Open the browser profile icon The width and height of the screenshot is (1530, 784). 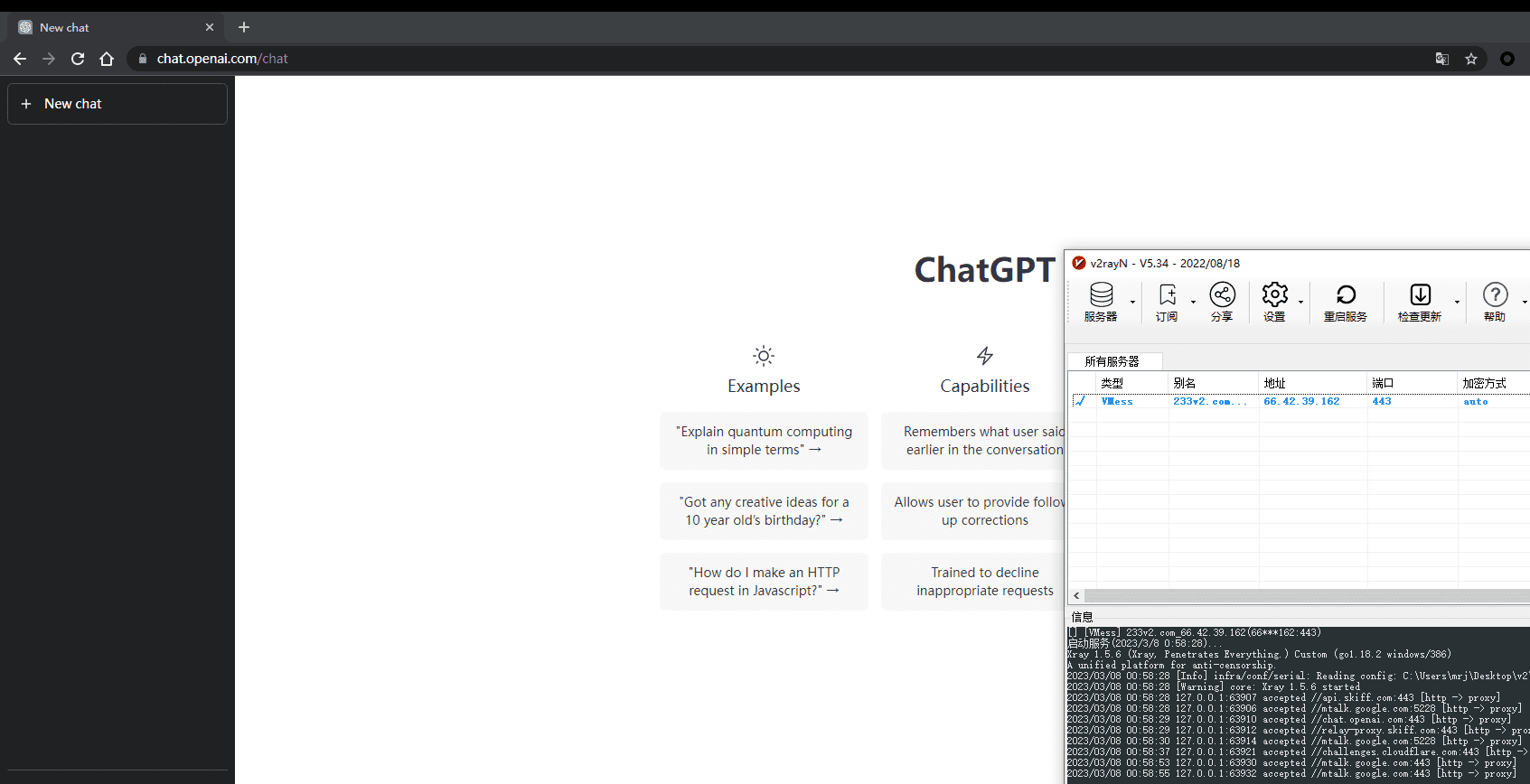tap(1507, 59)
